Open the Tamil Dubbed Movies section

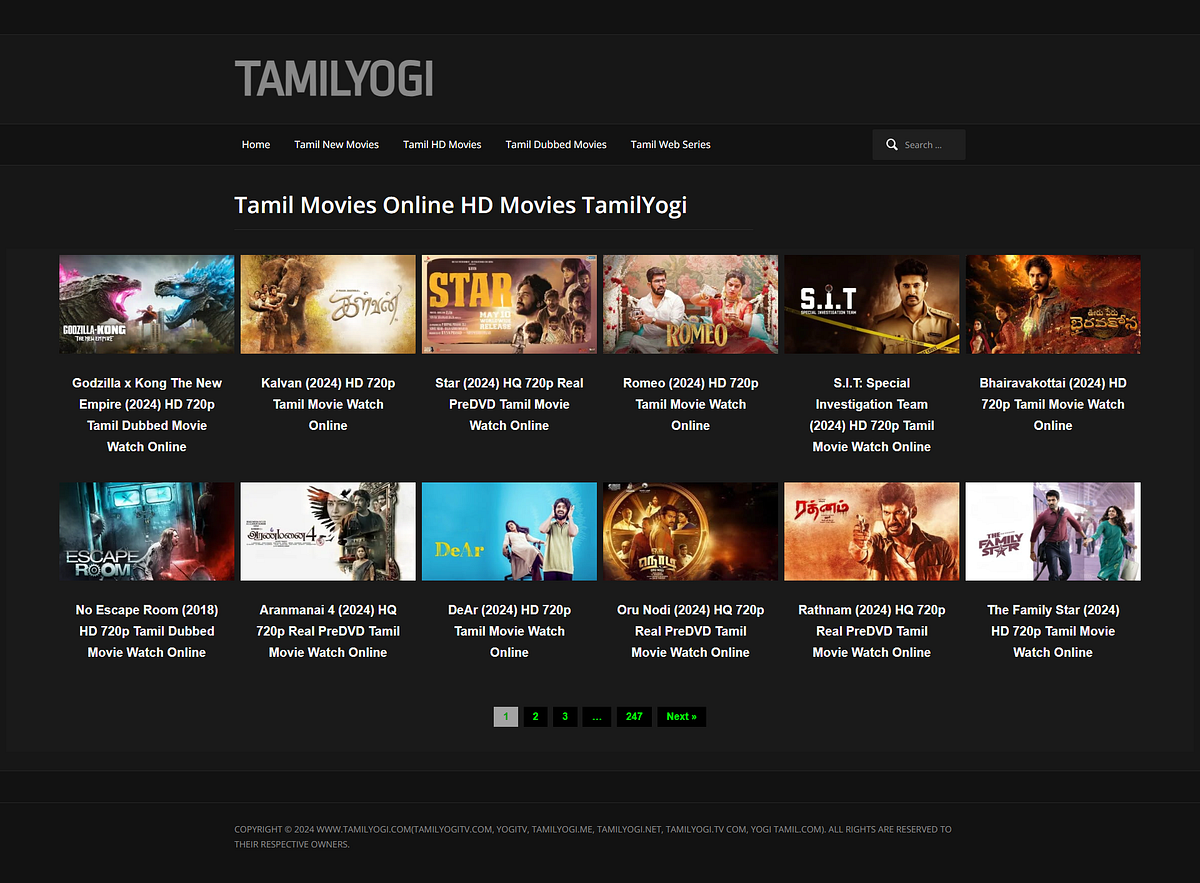(x=555, y=144)
